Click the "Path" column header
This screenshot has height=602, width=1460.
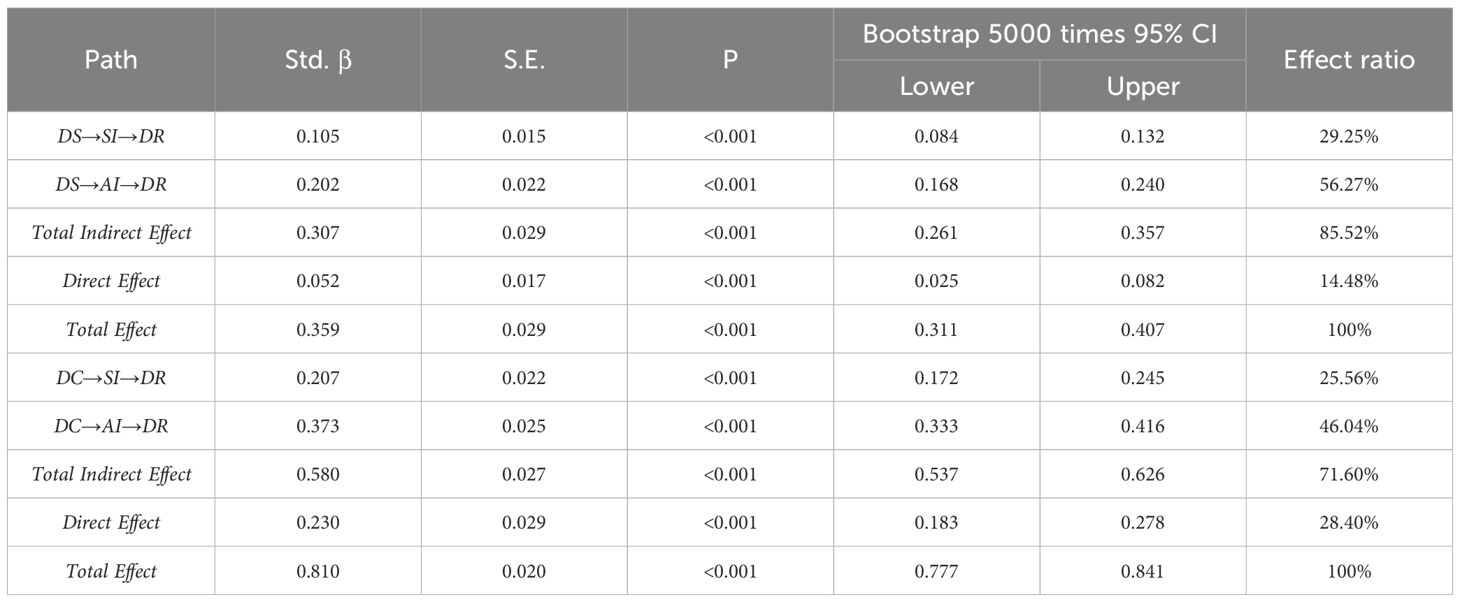point(110,59)
